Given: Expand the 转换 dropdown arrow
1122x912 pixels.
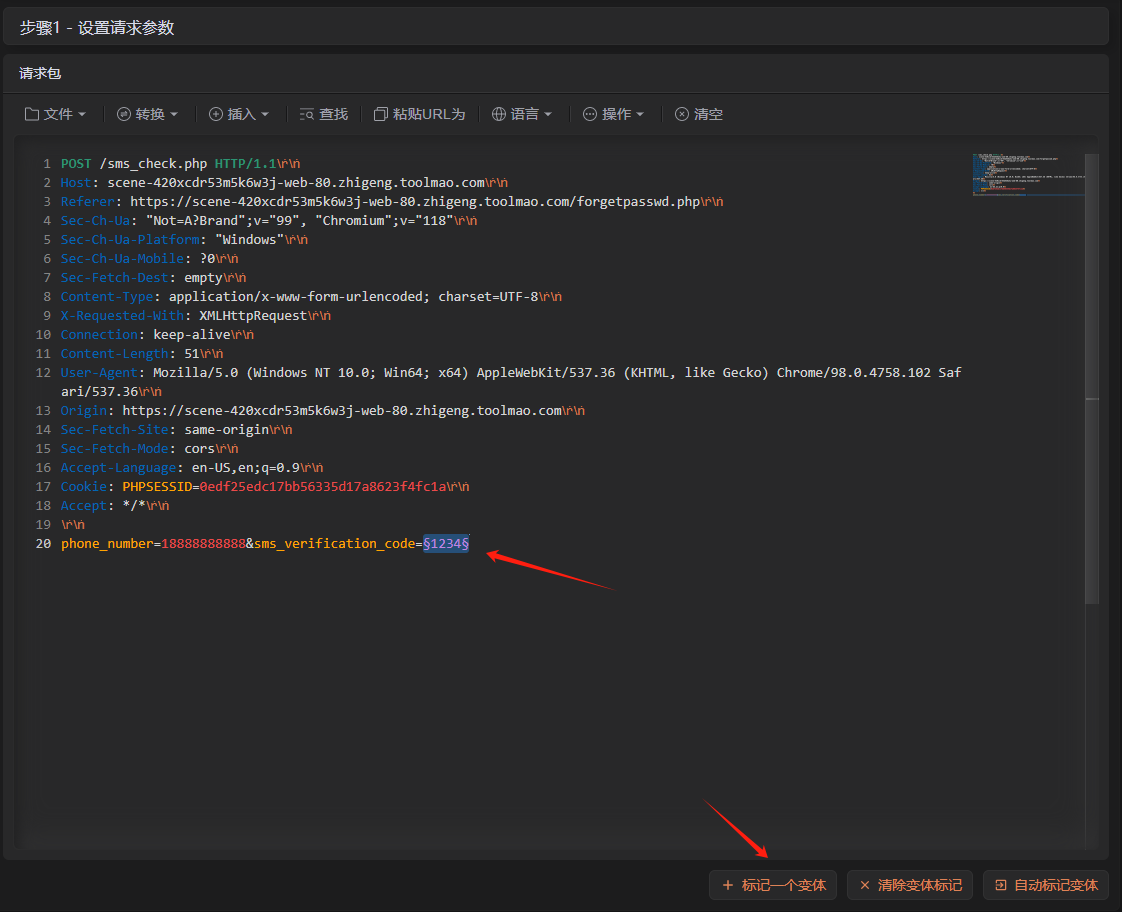Looking at the screenshot, I should pyautogui.click(x=174, y=114).
